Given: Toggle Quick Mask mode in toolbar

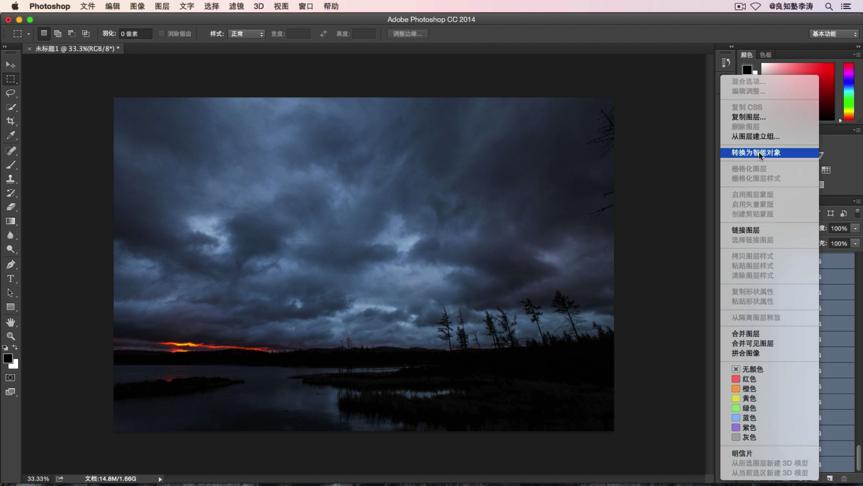Looking at the screenshot, I should click(x=11, y=378).
